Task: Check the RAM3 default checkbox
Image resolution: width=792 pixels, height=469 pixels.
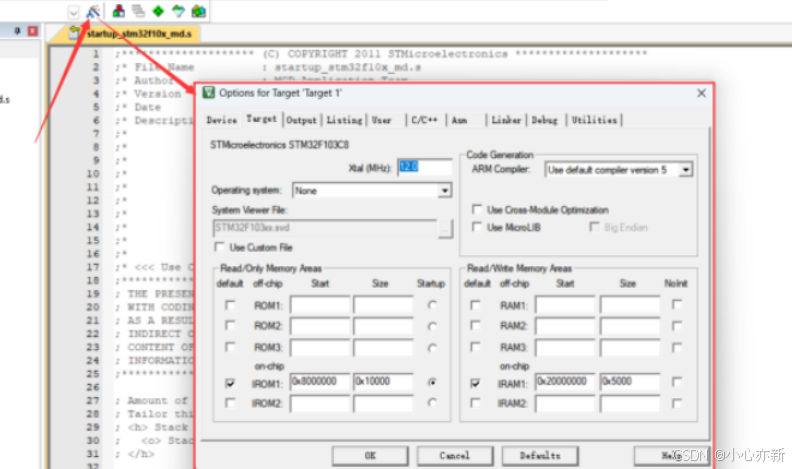Action: click(x=475, y=347)
